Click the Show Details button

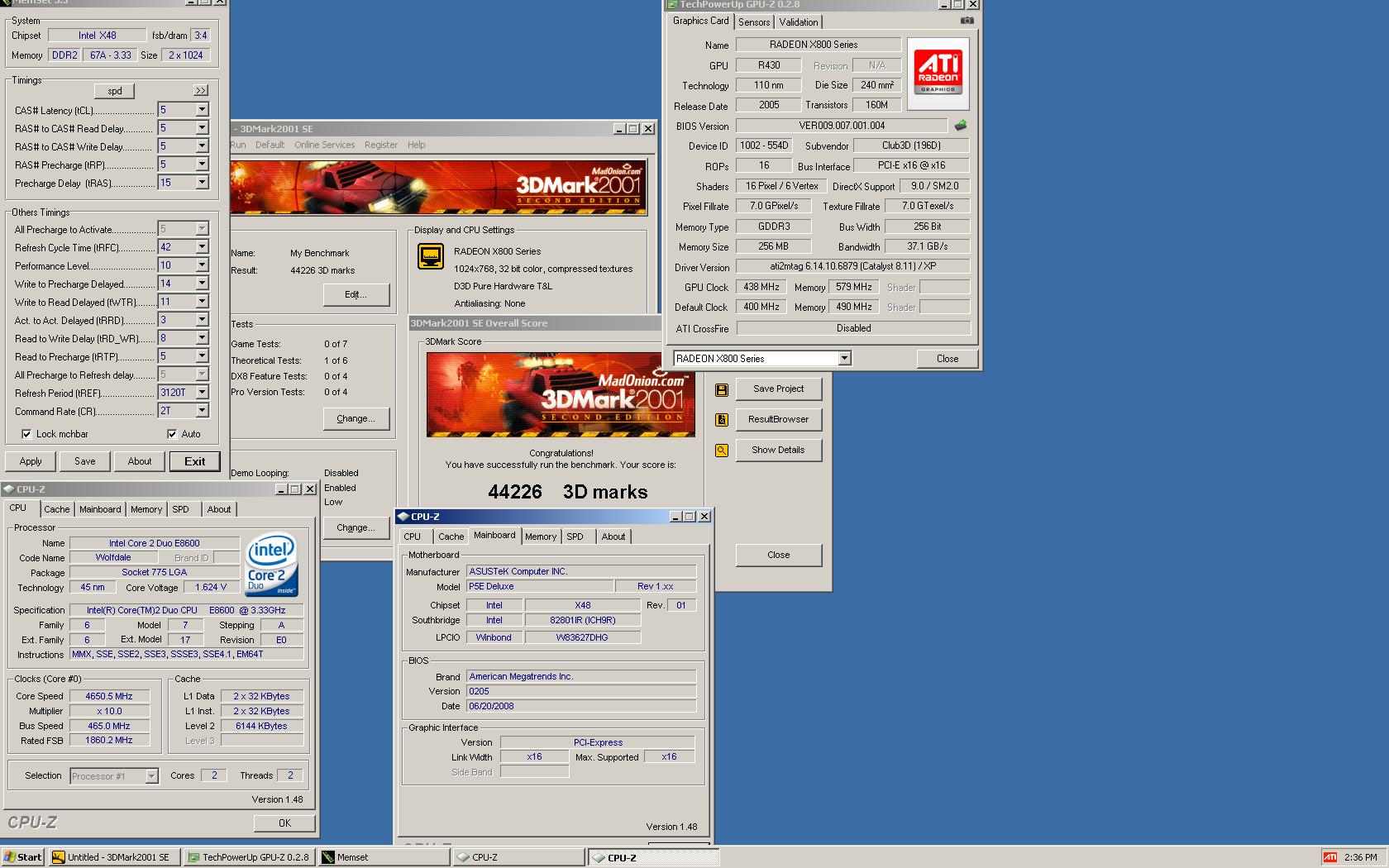pos(778,450)
